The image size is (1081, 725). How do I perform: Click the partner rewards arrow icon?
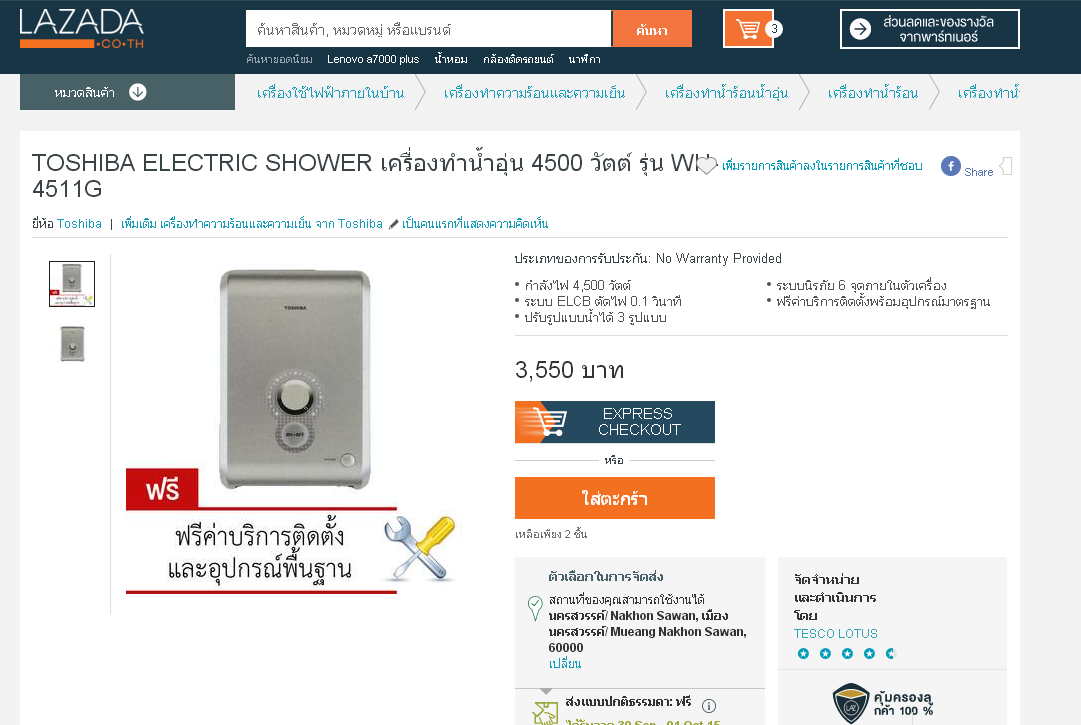[x=860, y=29]
